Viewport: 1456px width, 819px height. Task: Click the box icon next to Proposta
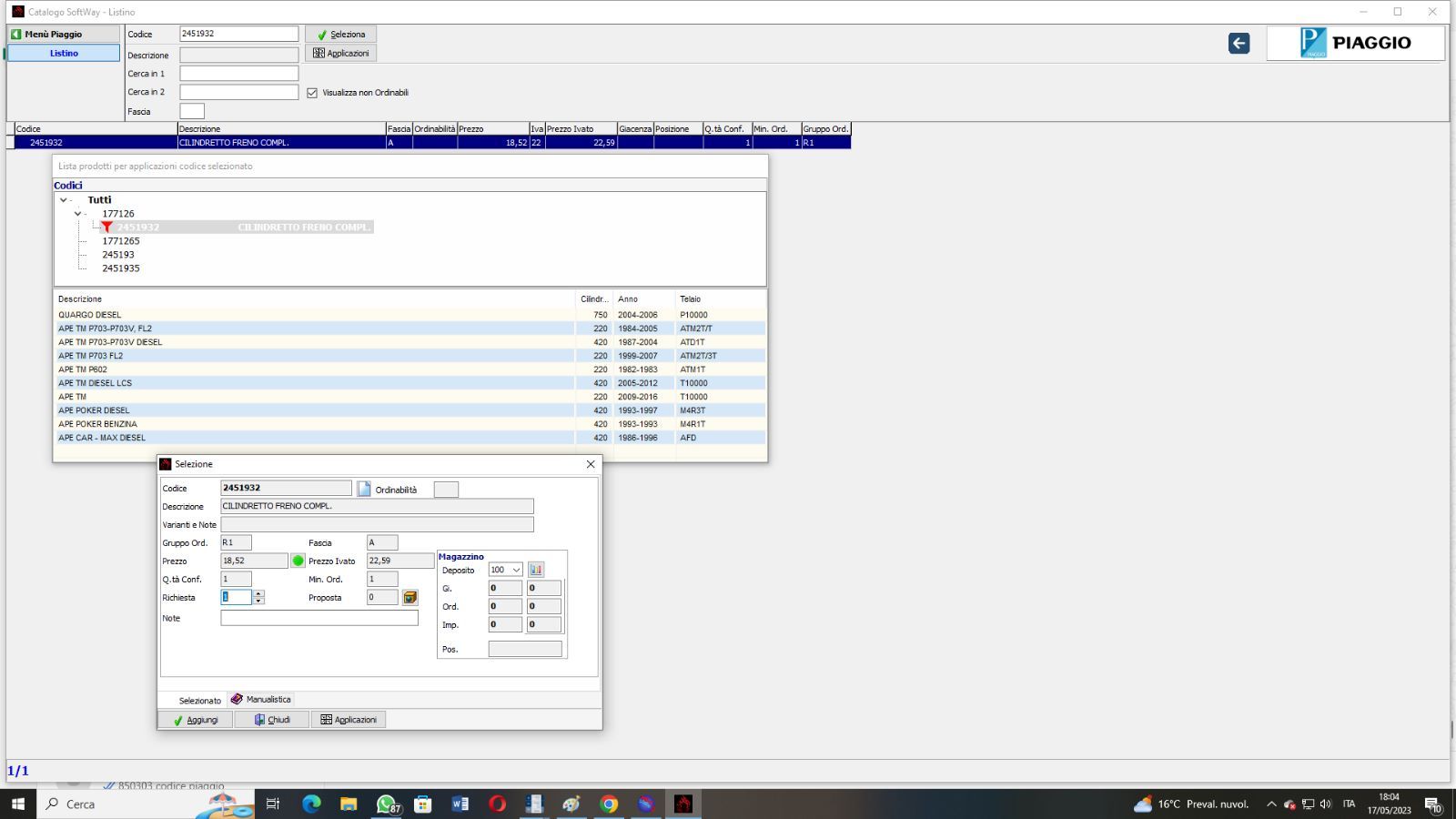tap(410, 598)
